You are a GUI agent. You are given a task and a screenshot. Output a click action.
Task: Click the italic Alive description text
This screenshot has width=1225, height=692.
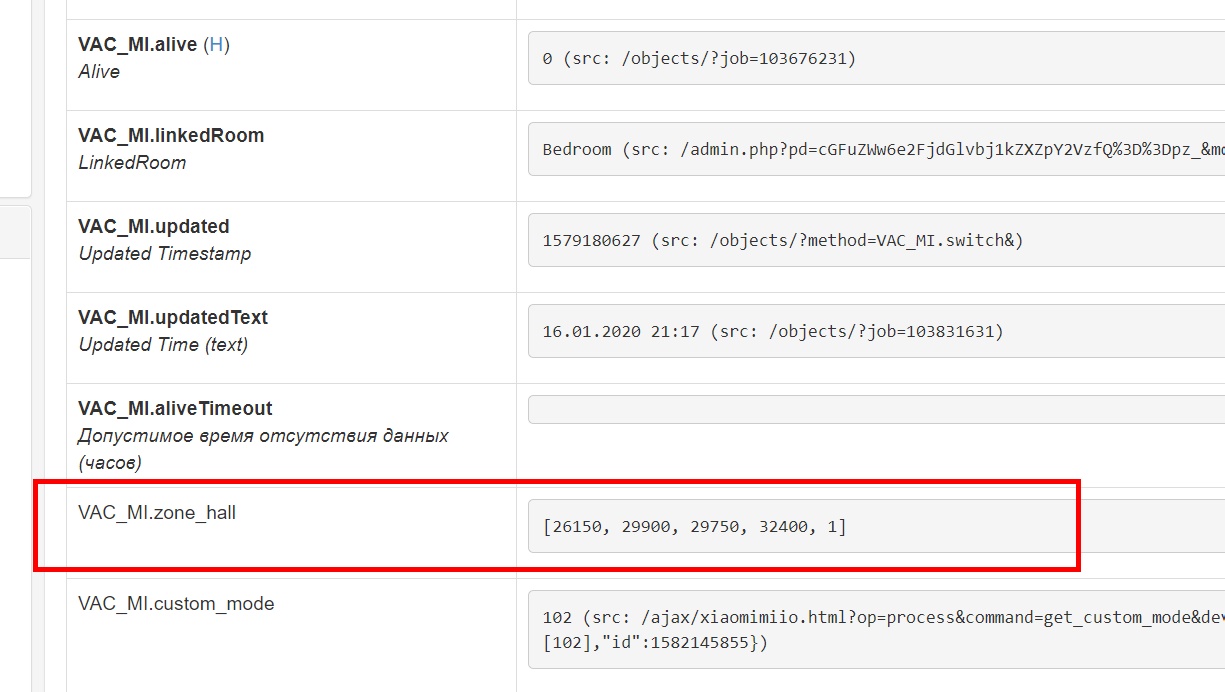(x=99, y=72)
